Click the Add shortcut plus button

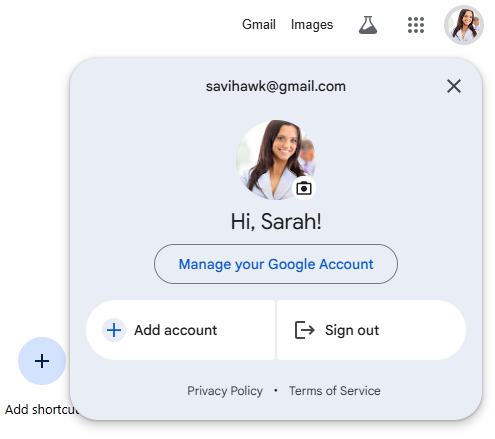(x=42, y=361)
